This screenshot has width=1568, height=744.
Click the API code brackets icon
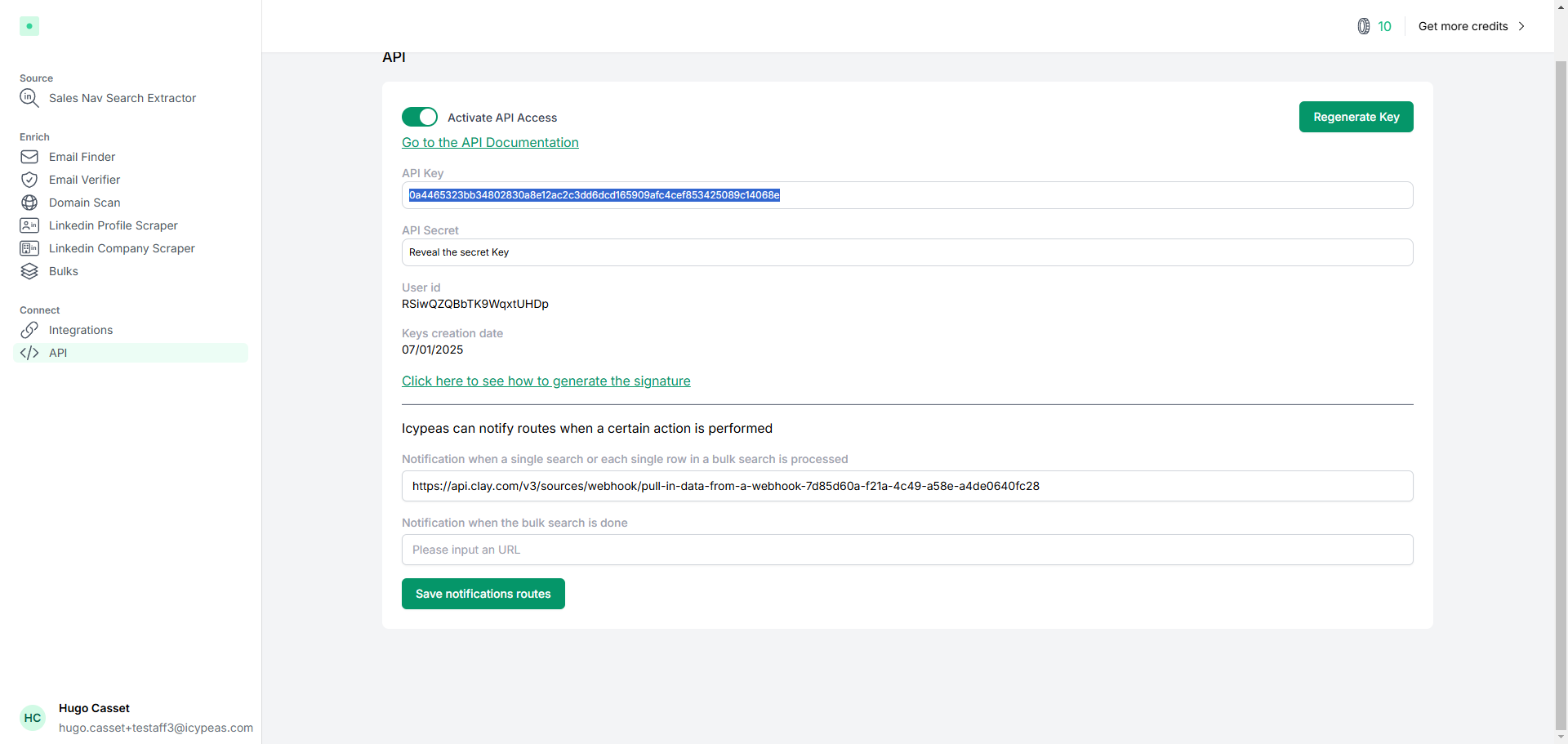pos(29,353)
